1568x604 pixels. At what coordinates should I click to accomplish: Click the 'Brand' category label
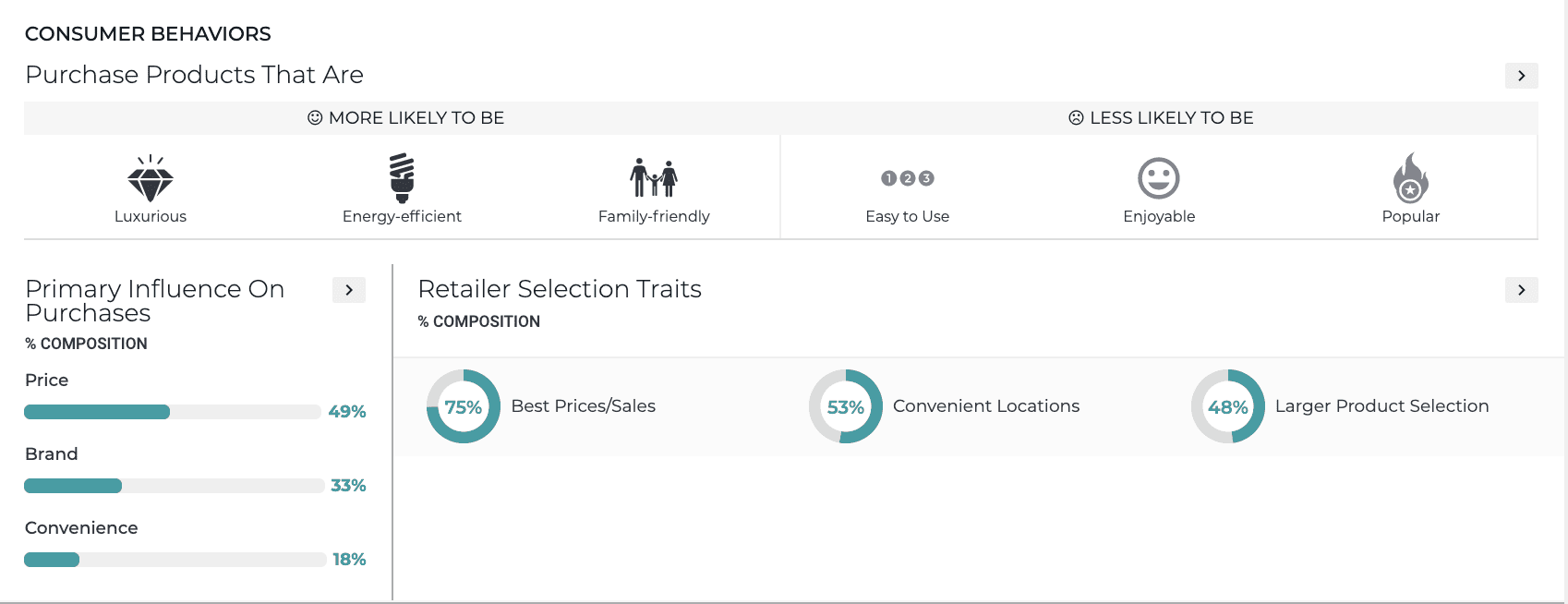click(x=52, y=454)
